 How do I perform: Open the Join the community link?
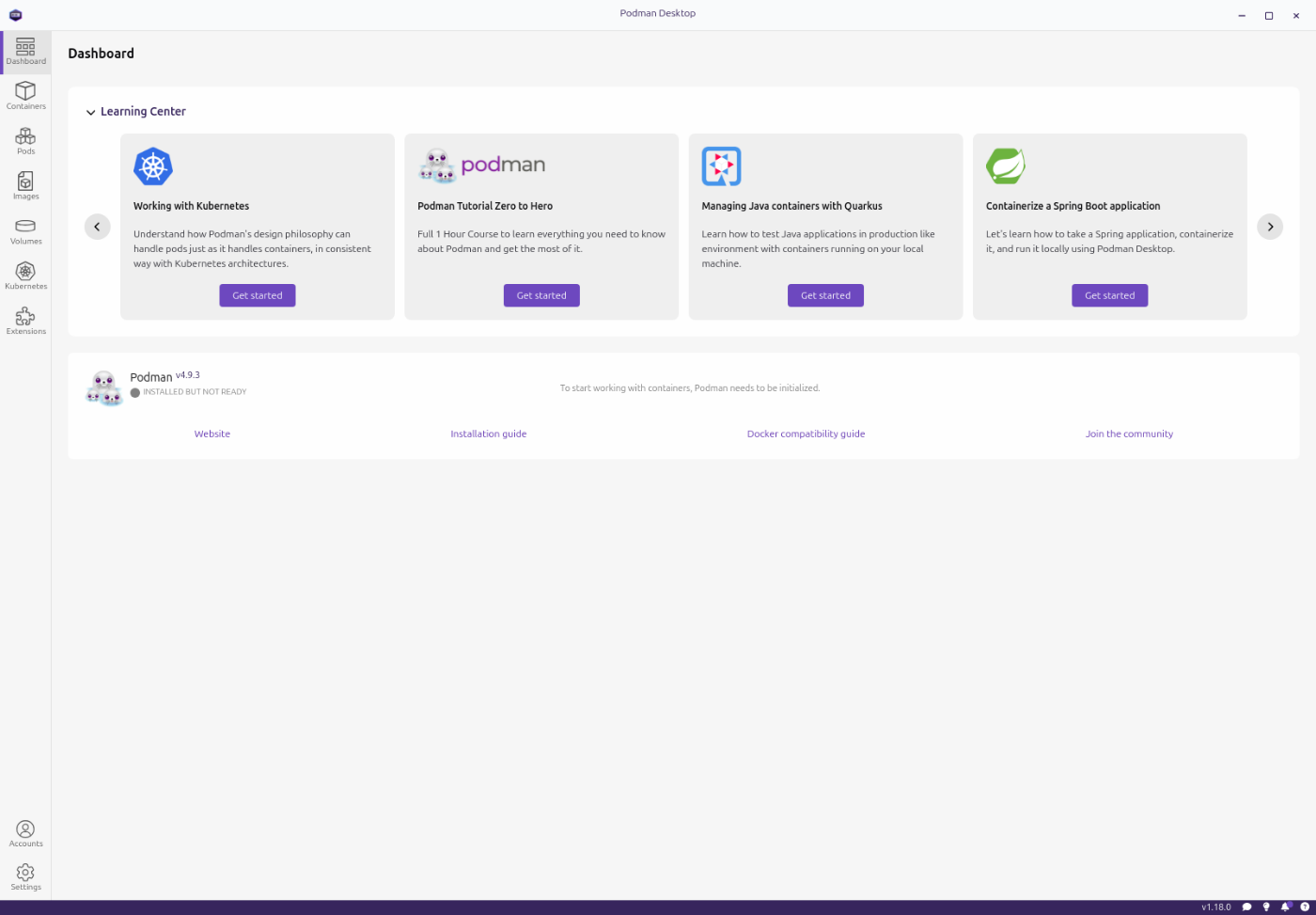[1129, 434]
